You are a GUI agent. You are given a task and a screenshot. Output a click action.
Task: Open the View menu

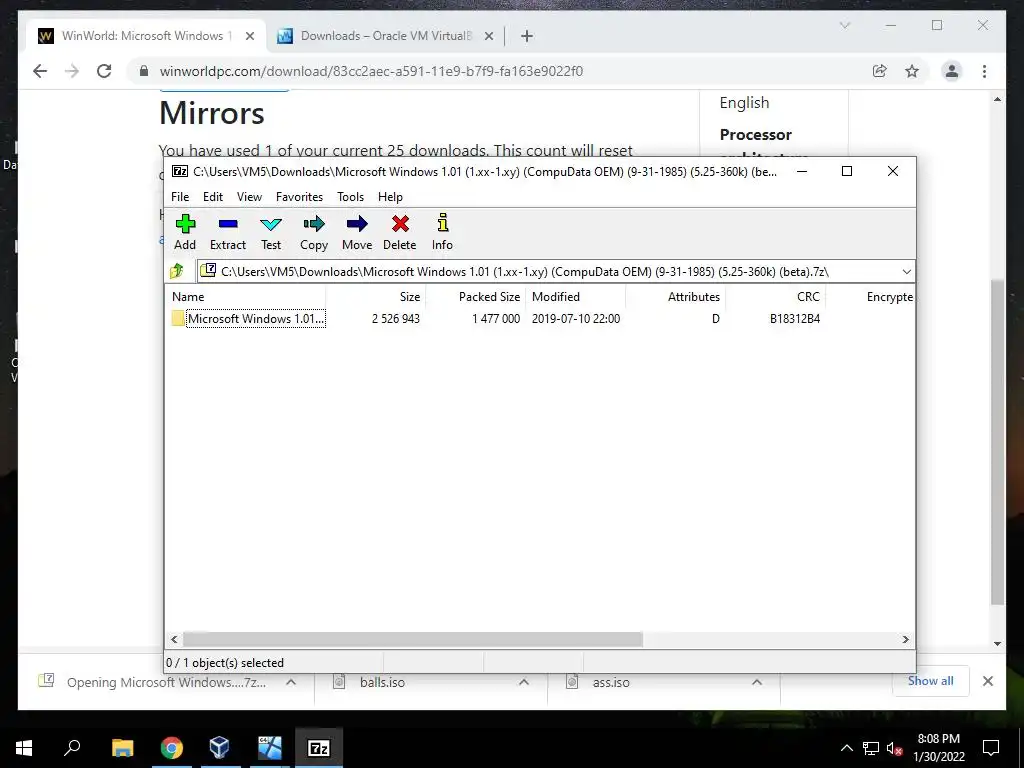[249, 197]
